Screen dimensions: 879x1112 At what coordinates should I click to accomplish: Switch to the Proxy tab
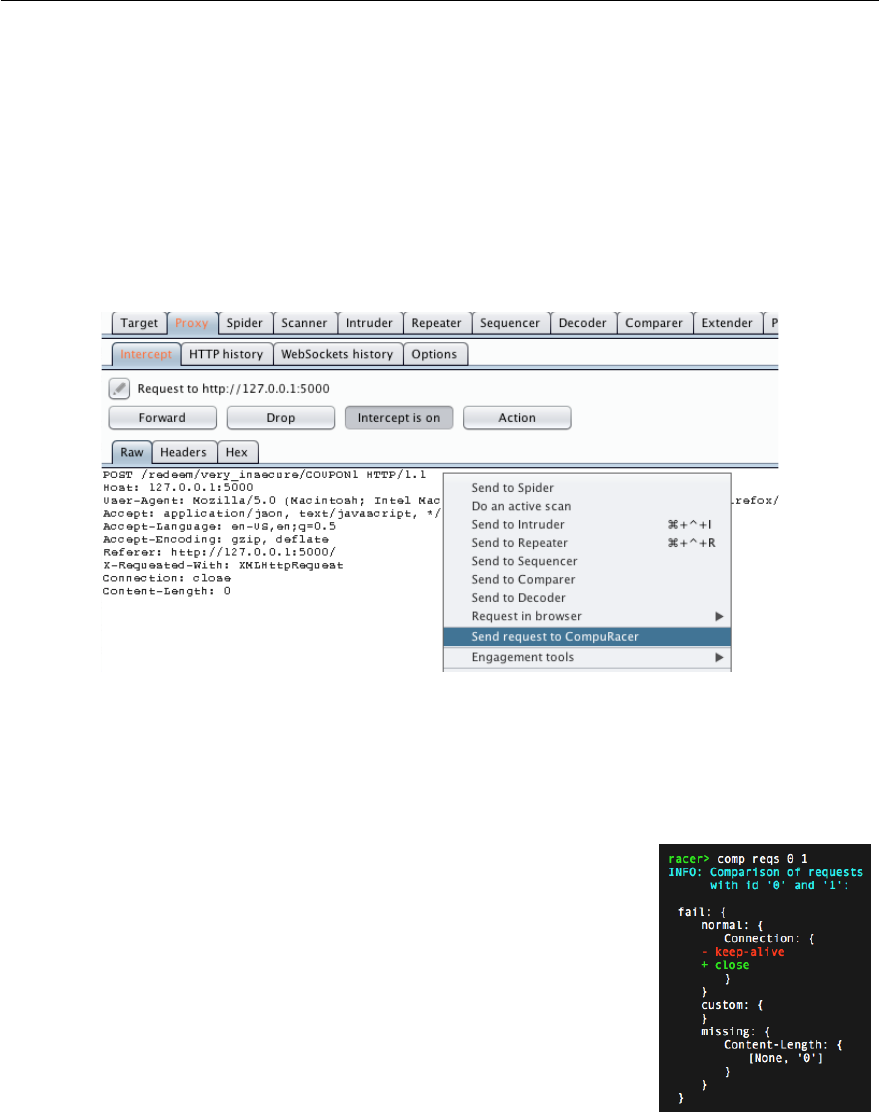pyautogui.click(x=192, y=323)
